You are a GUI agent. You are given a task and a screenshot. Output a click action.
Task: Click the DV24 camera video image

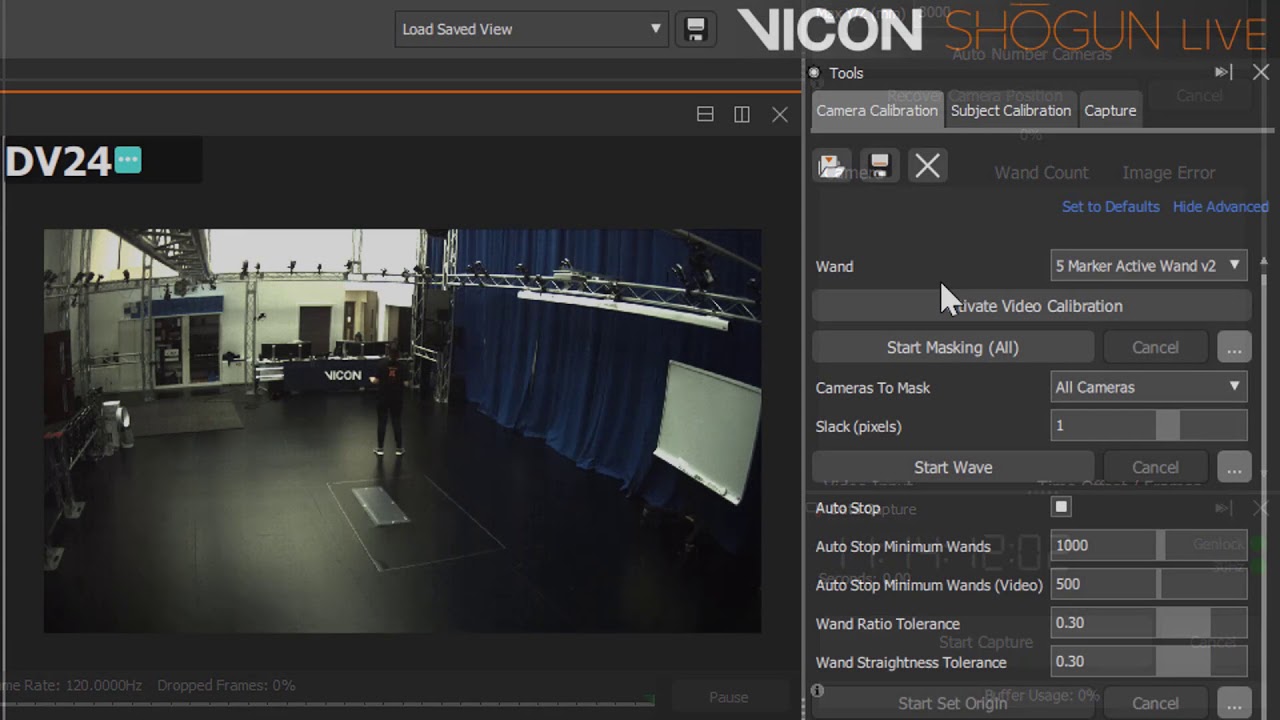(x=402, y=431)
